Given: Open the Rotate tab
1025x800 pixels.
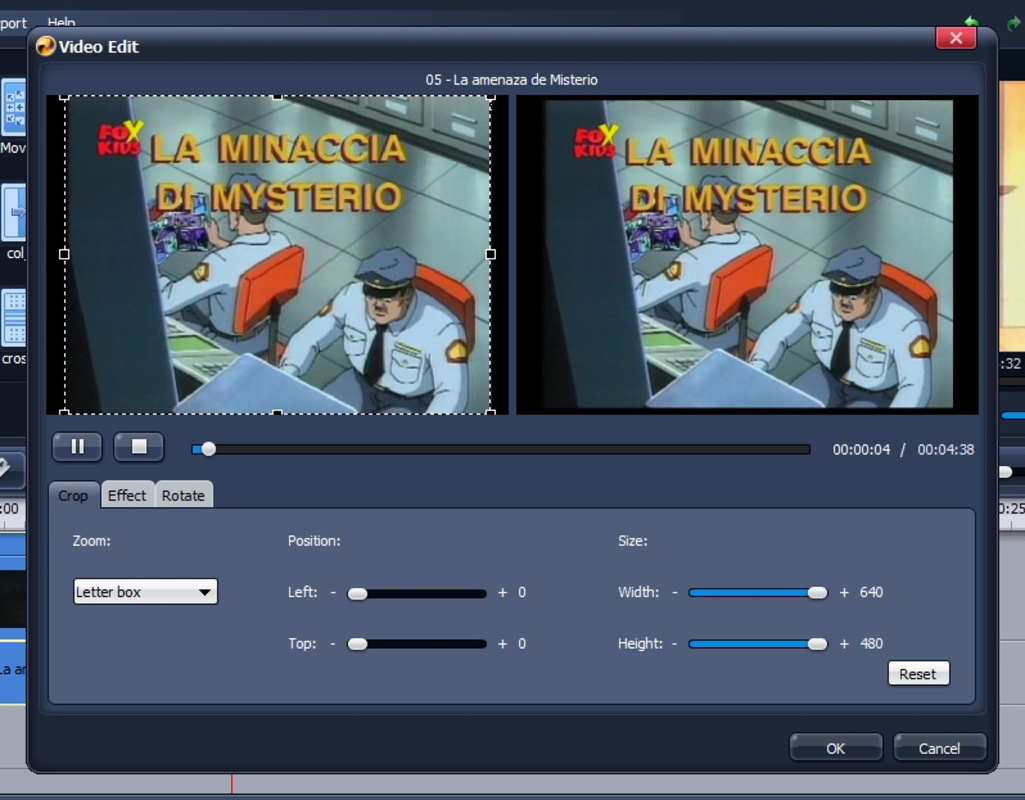Looking at the screenshot, I should tap(184, 495).
